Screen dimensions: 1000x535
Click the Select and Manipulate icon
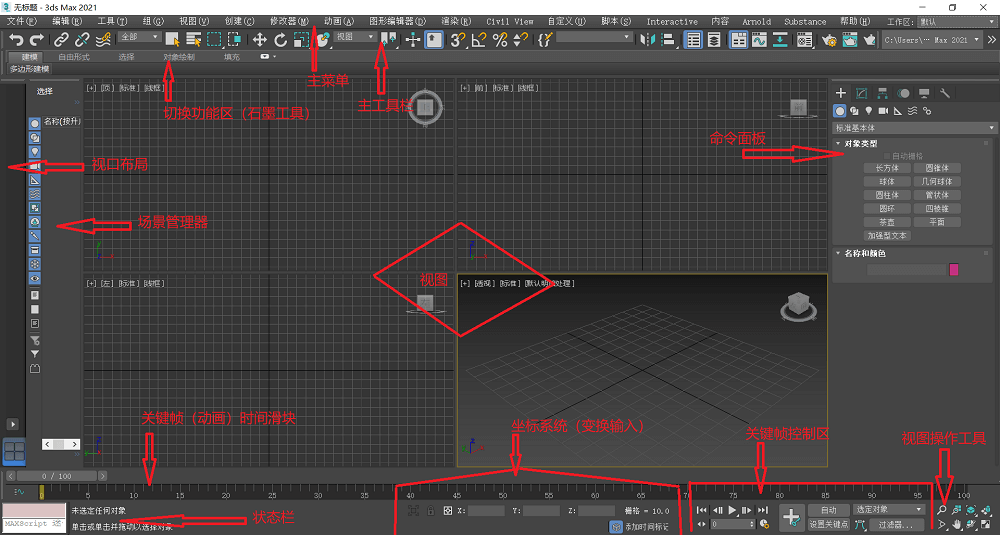click(x=413, y=40)
